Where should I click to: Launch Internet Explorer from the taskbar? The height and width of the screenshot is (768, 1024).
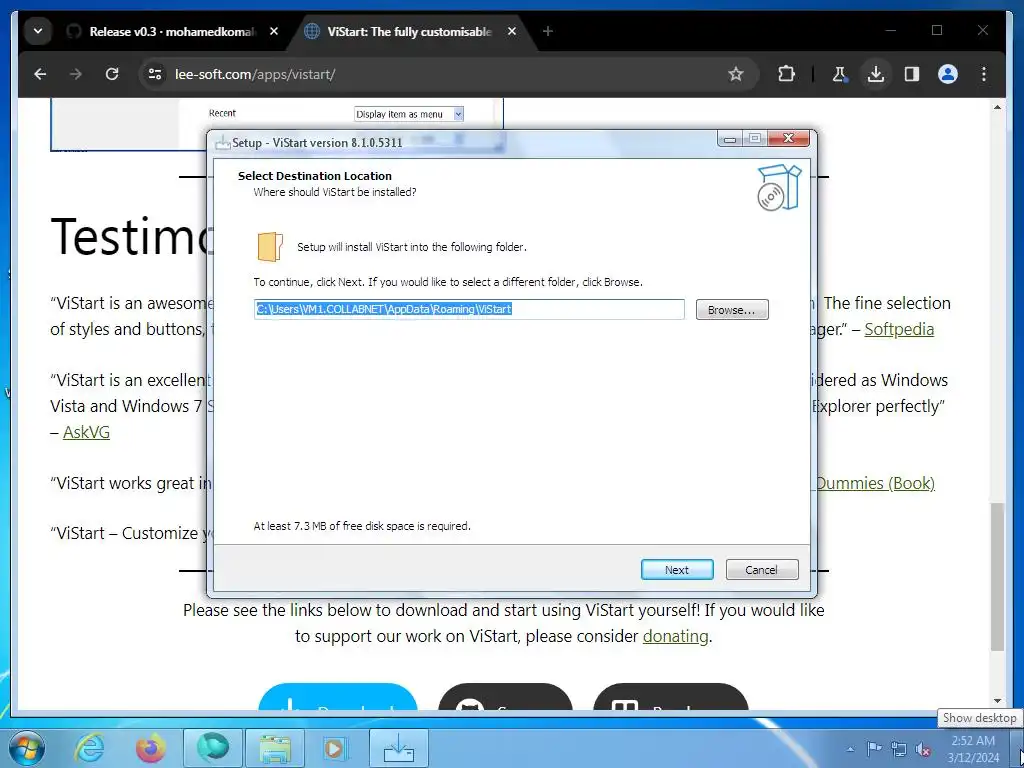pyautogui.click(x=90, y=748)
